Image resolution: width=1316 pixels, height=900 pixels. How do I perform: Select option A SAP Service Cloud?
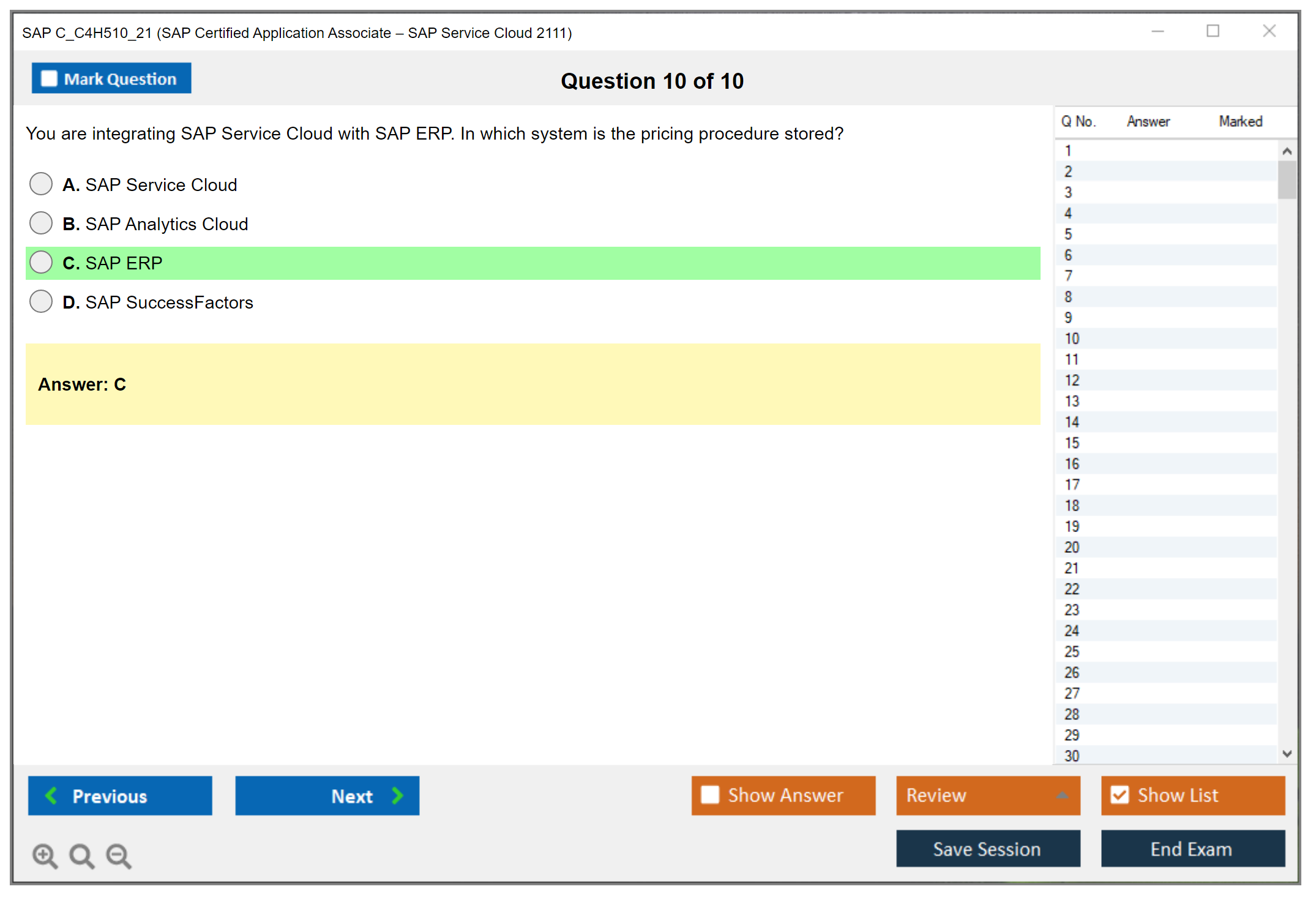41,184
